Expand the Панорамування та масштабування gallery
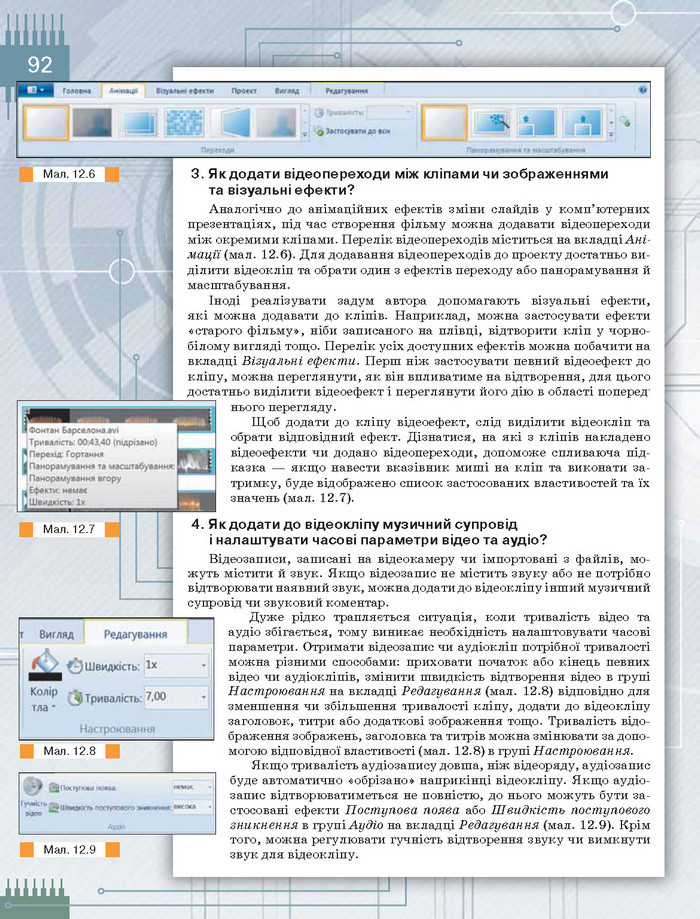The height and width of the screenshot is (919, 700). pos(611,134)
